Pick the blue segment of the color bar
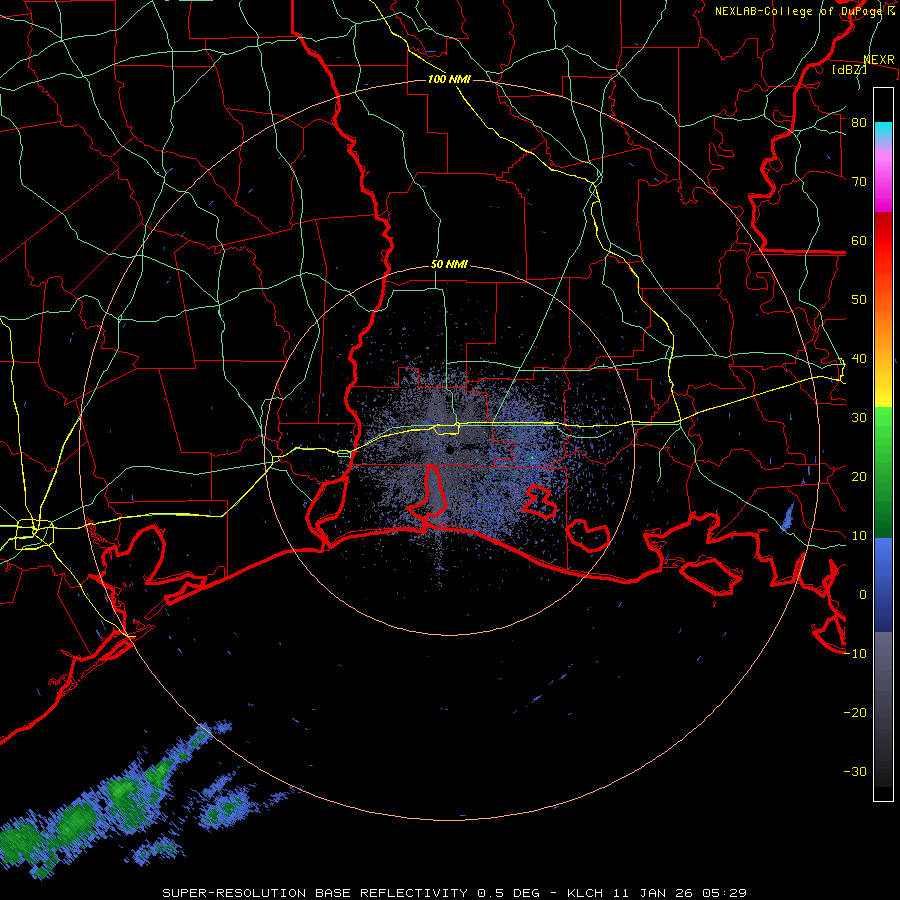900x900 pixels. 883,584
